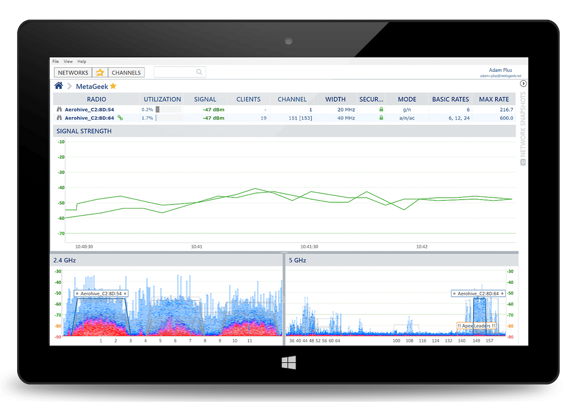Click the account email under Adam Plus
The height and width of the screenshot is (402, 574).
(x=500, y=76)
